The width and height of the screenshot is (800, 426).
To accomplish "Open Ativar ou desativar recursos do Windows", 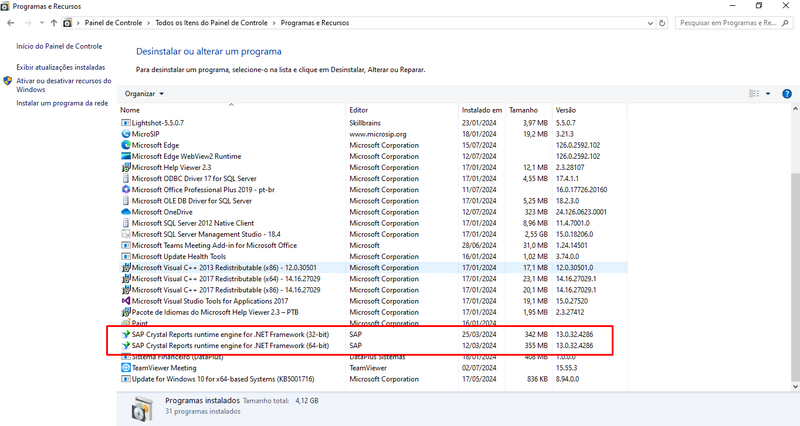I will pos(64,85).
